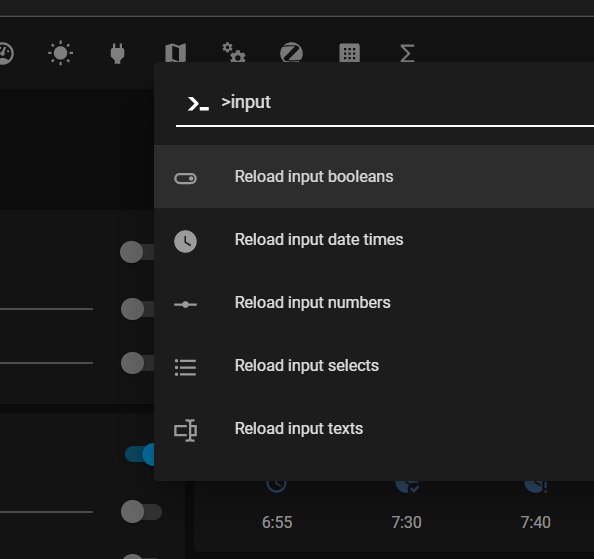Open the sun weather tab icon

(61, 53)
